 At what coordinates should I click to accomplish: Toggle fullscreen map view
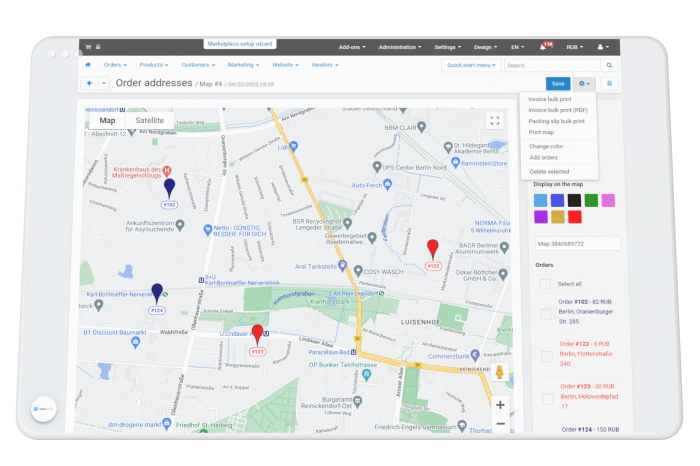point(495,121)
